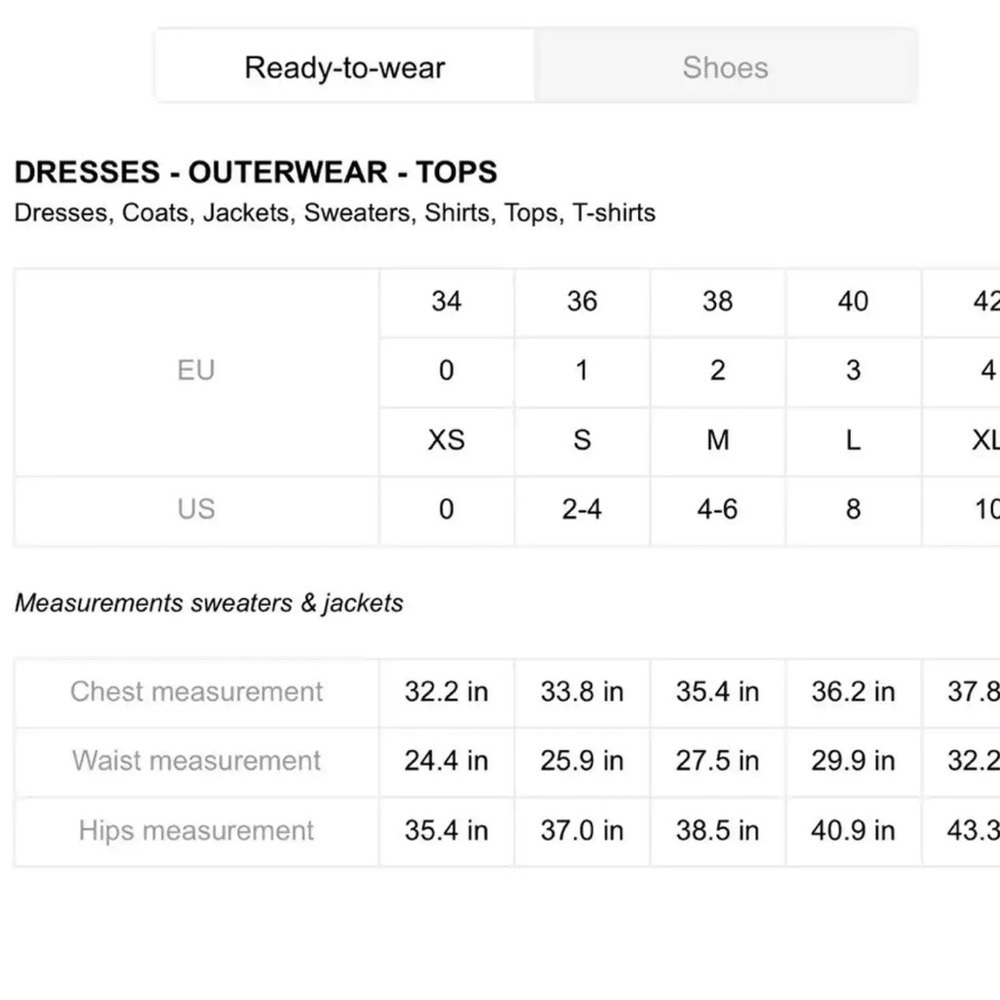Viewport: 1000px width, 1000px height.
Task: Select EU size 34 cell
Action: tap(446, 302)
